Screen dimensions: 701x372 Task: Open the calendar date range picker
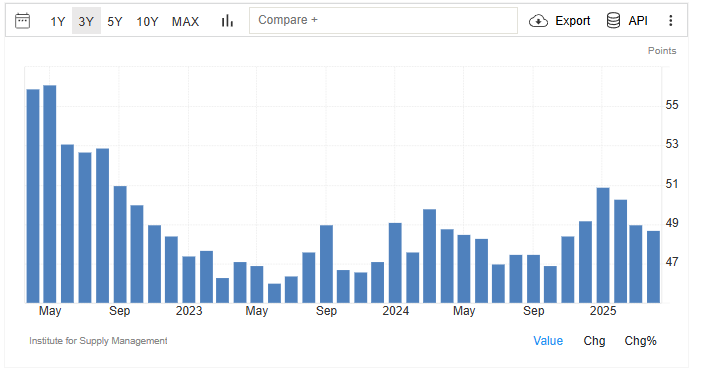(x=22, y=21)
